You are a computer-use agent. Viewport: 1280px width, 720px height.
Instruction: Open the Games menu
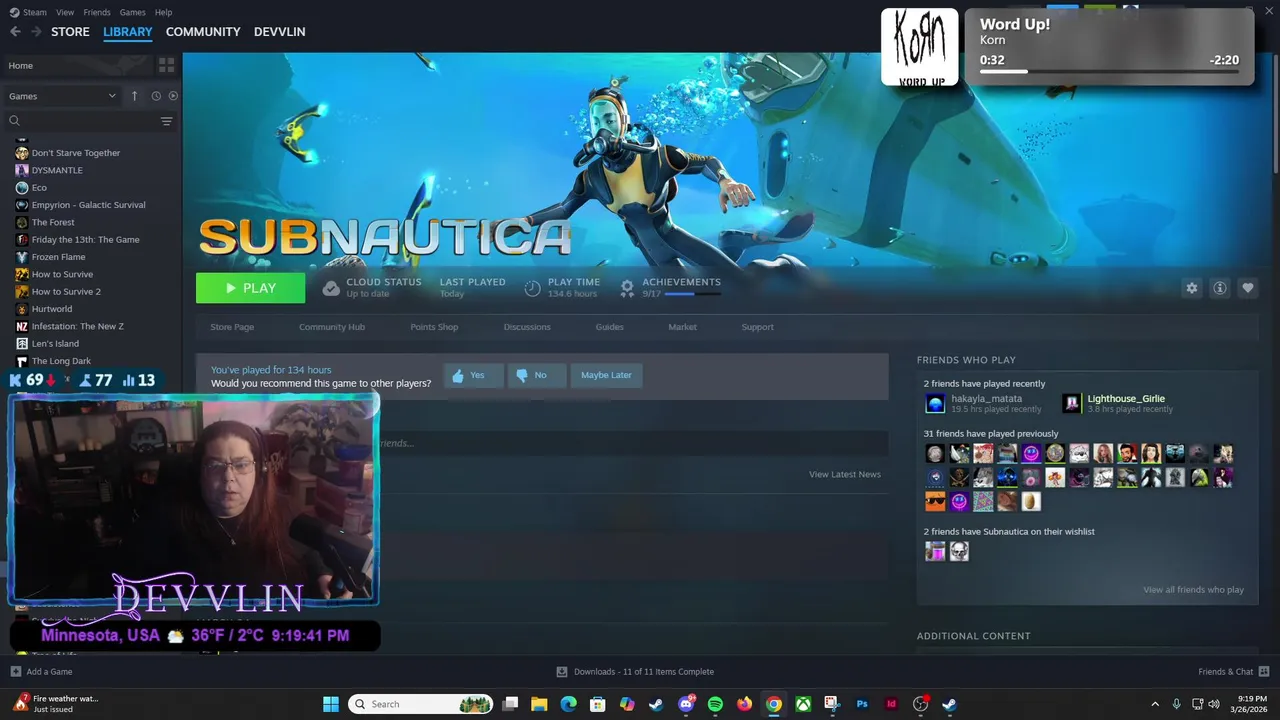tap(132, 12)
